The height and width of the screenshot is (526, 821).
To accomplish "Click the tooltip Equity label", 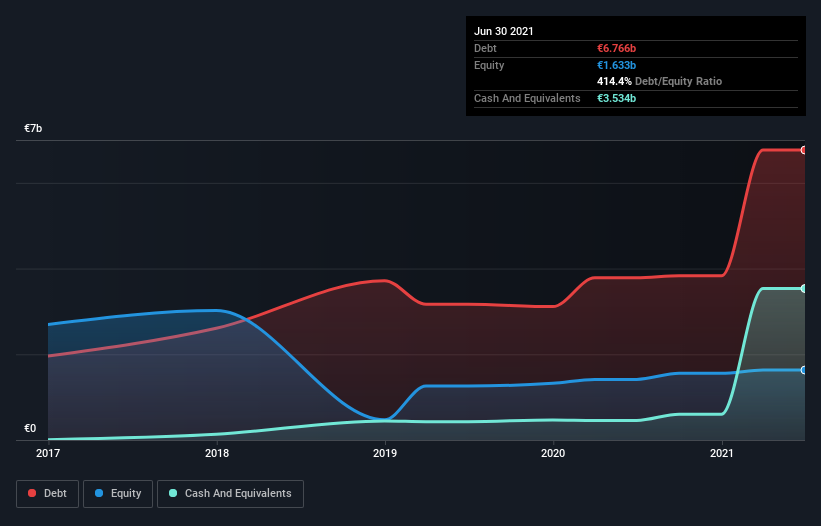I will [489, 65].
